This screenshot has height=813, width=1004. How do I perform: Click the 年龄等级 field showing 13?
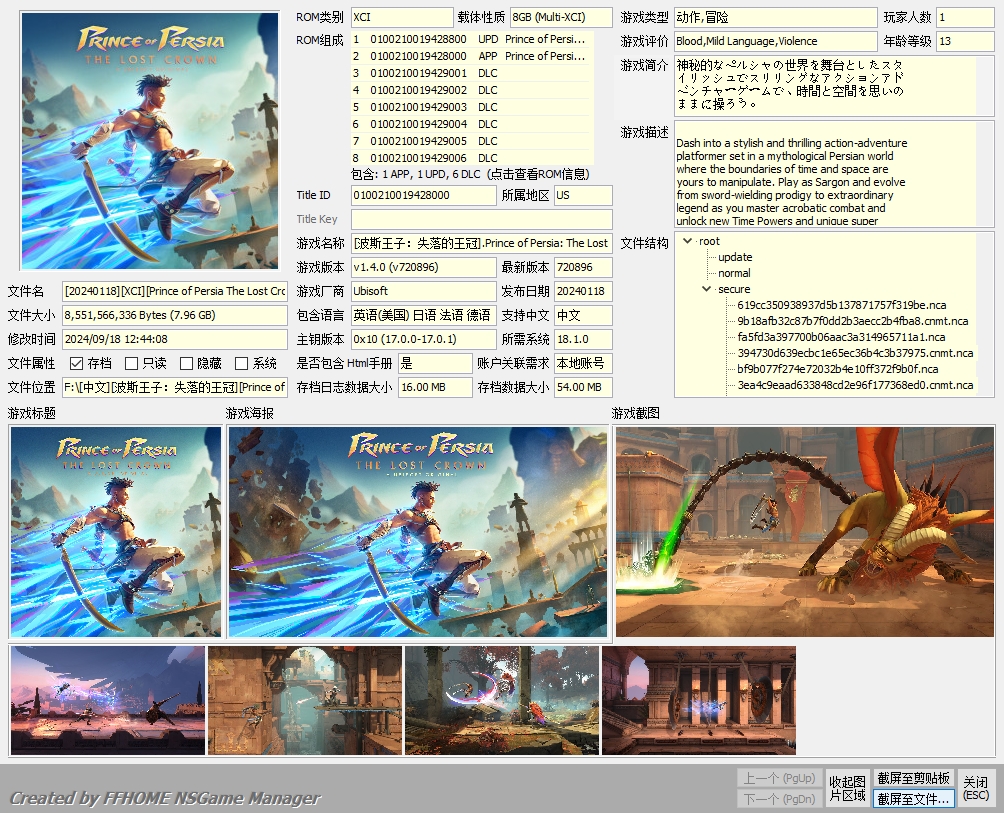(x=966, y=42)
